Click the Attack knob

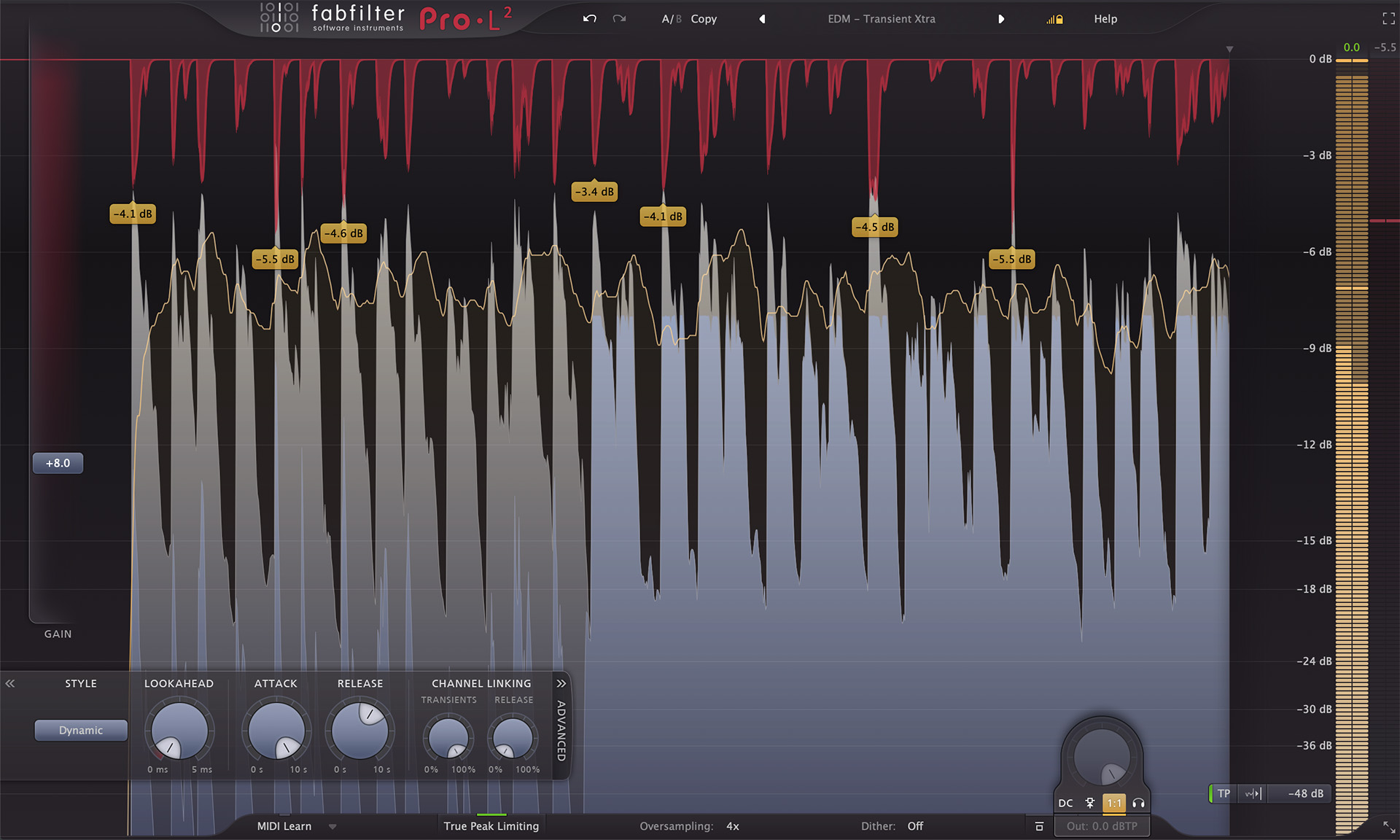click(276, 730)
